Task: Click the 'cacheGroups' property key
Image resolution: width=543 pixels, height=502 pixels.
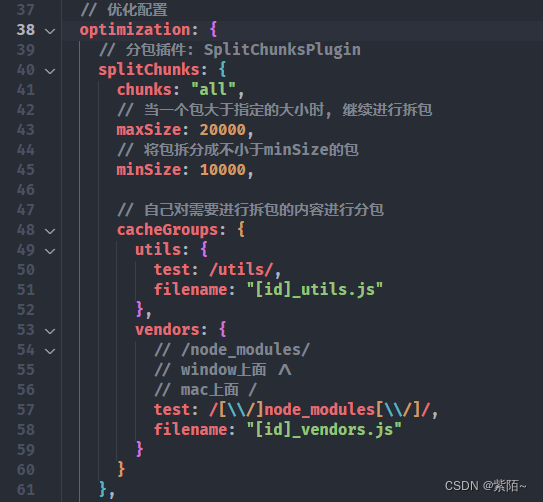Action: pyautogui.click(x=168, y=230)
